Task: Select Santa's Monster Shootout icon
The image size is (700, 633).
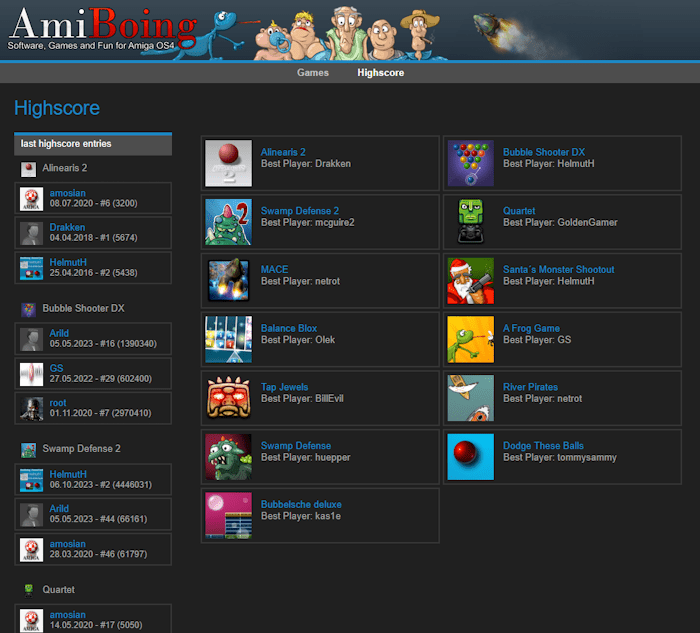Action: (471, 280)
